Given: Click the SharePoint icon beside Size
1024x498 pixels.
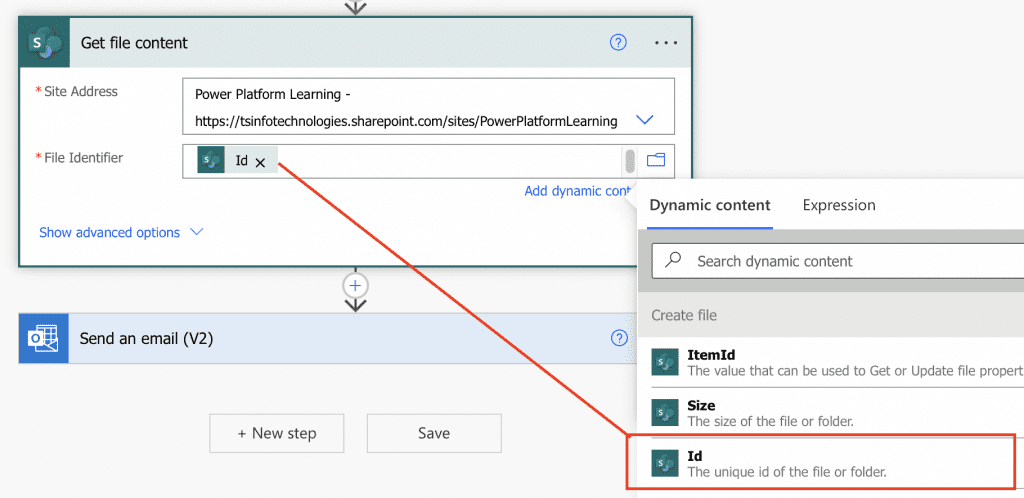Looking at the screenshot, I should pos(665,412).
